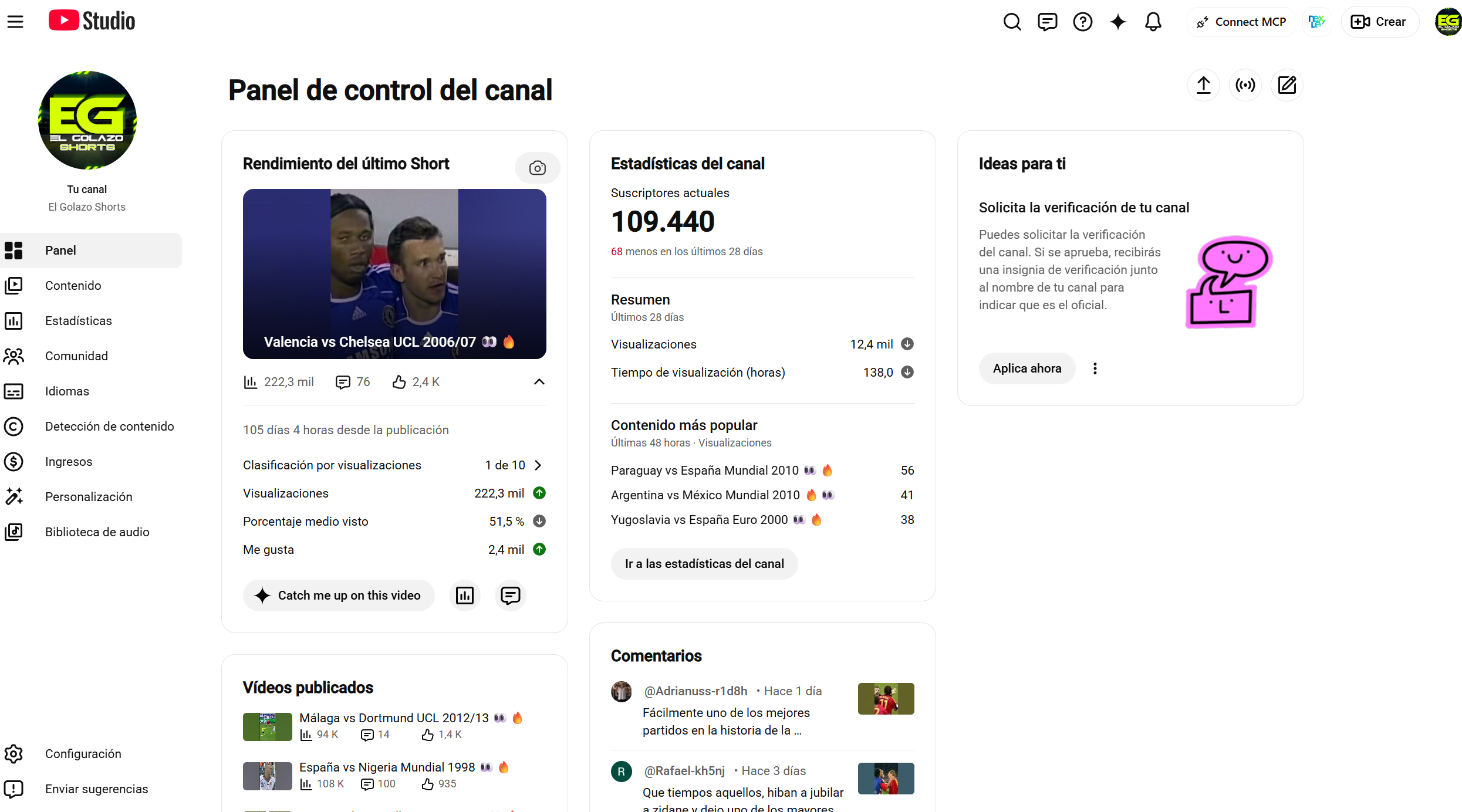The width and height of the screenshot is (1462, 812).
Task: Open the hamburger navigation menu
Action: click(x=15, y=22)
